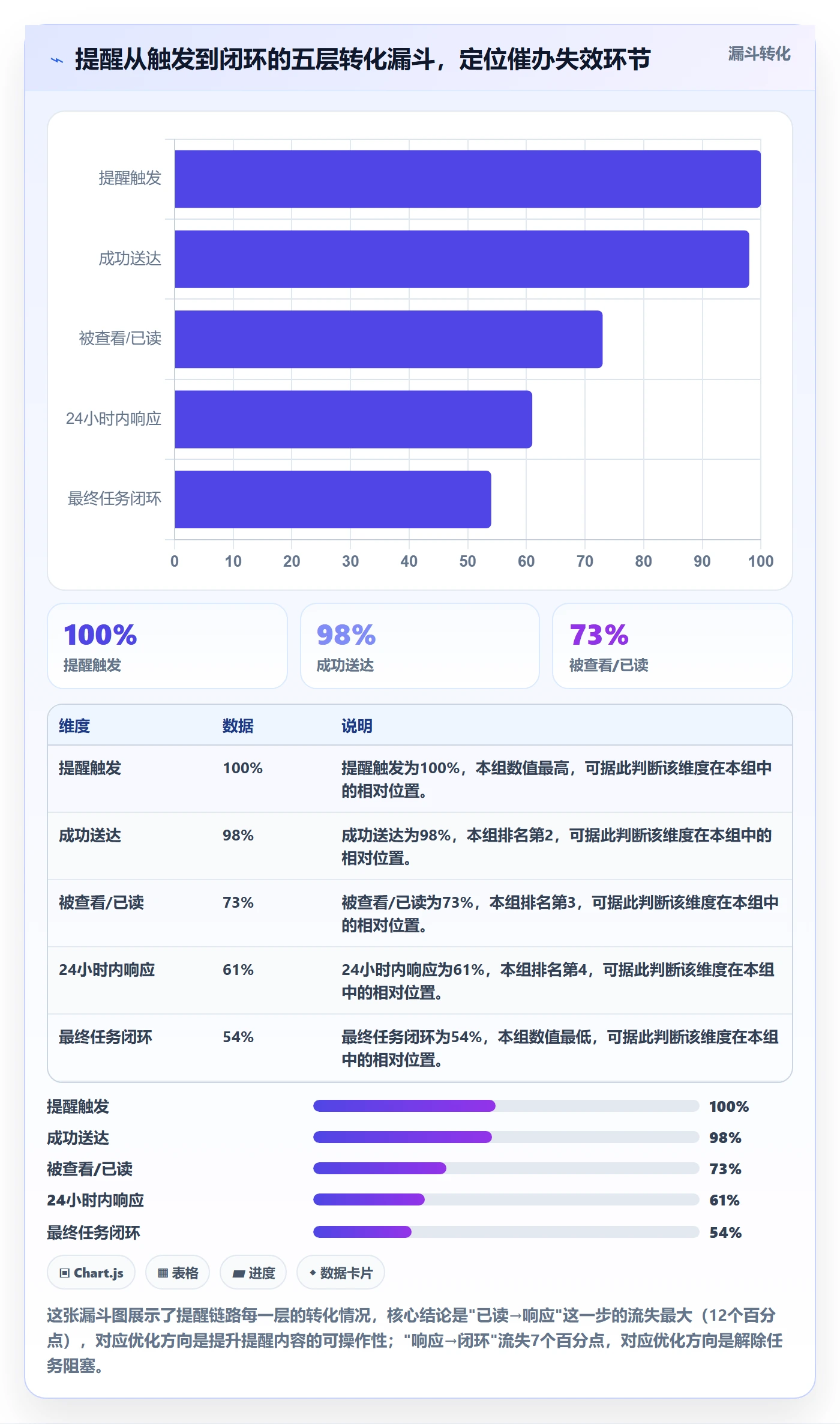The image size is (840, 1424).
Task: Click the description saying 本组排名第2
Action: [x=557, y=846]
